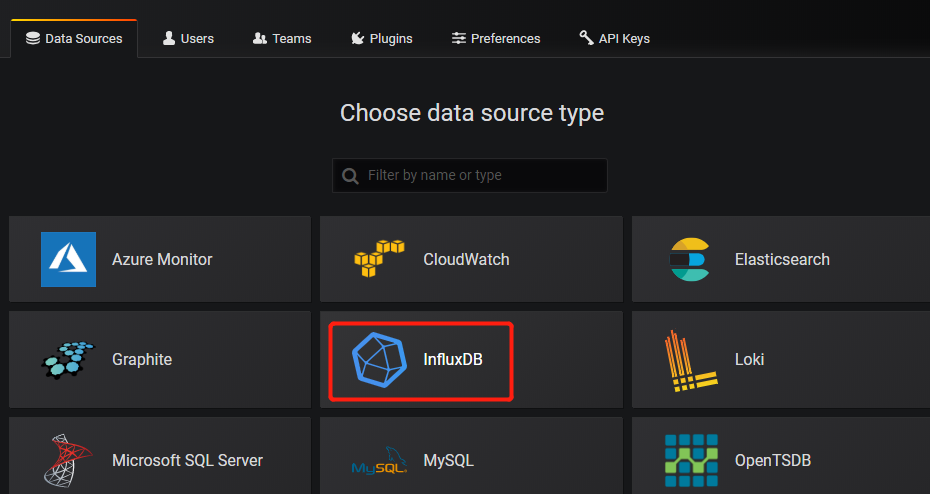Click the key icon beside API Keys
This screenshot has width=930, height=494.
tap(587, 38)
